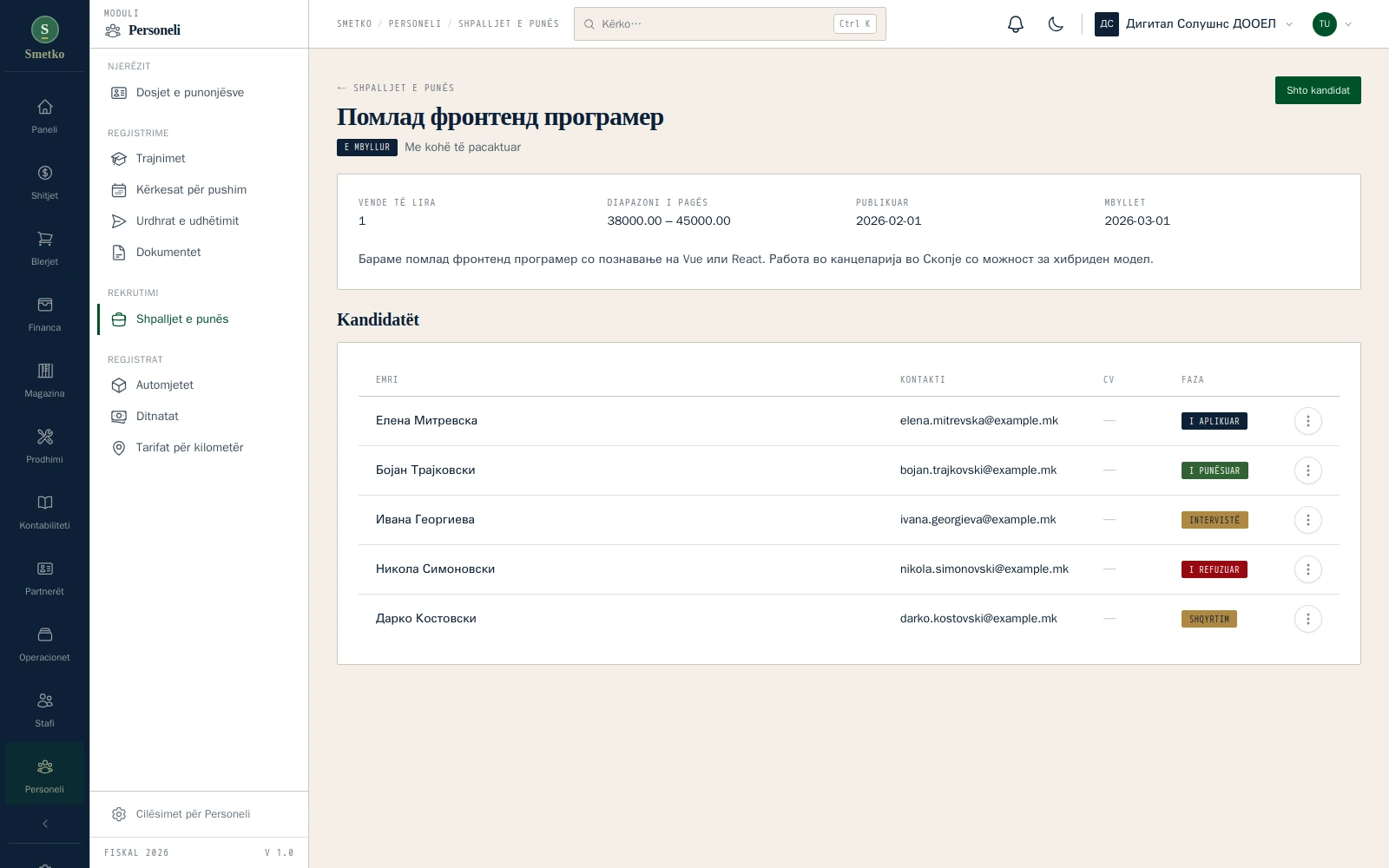Image resolution: width=1389 pixels, height=868 pixels.
Task: Collapse the left sidebar chevron
Action: click(x=44, y=824)
